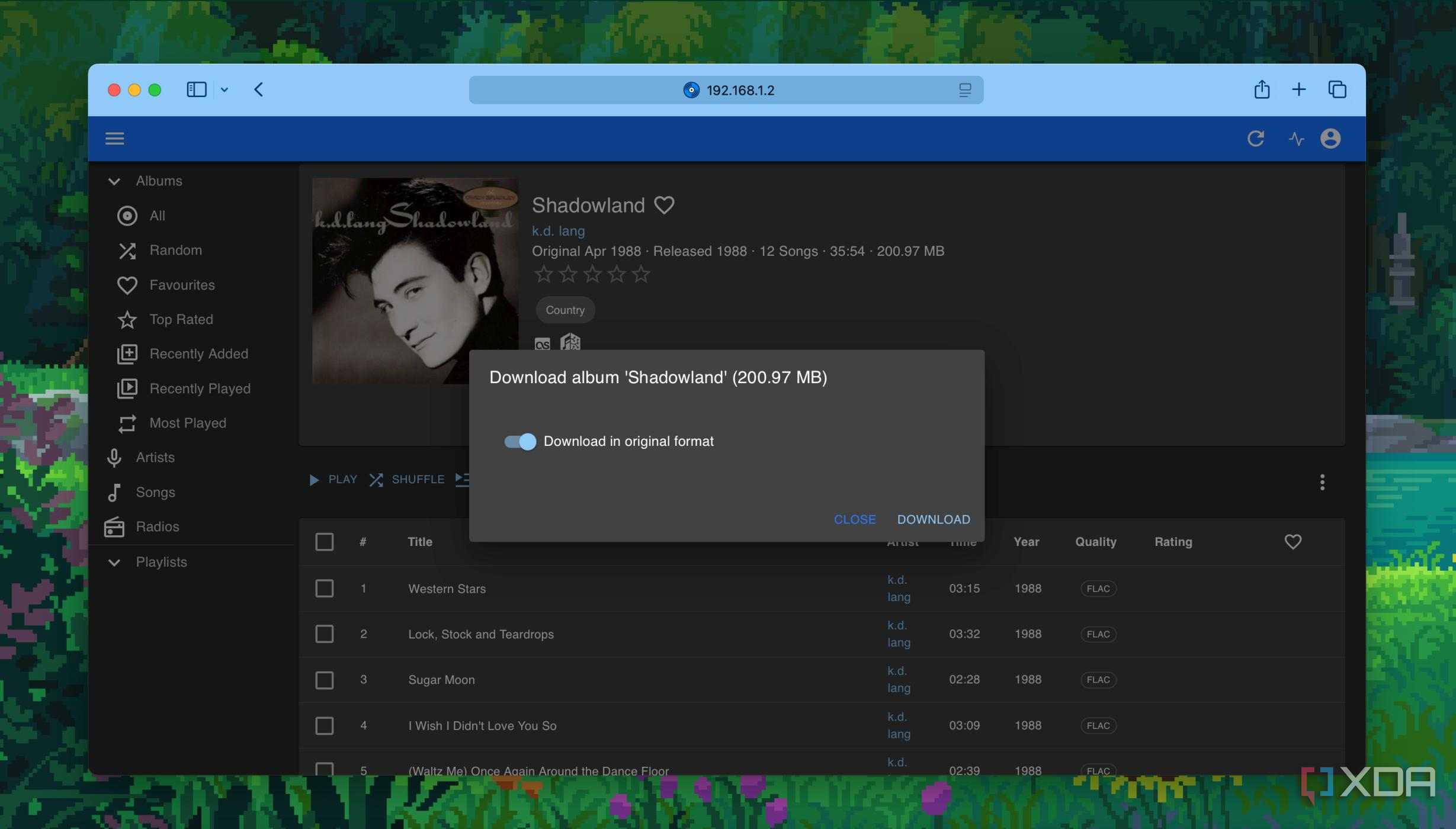Collapse the Playlists sidebar group
1456x829 pixels.
[x=114, y=563]
